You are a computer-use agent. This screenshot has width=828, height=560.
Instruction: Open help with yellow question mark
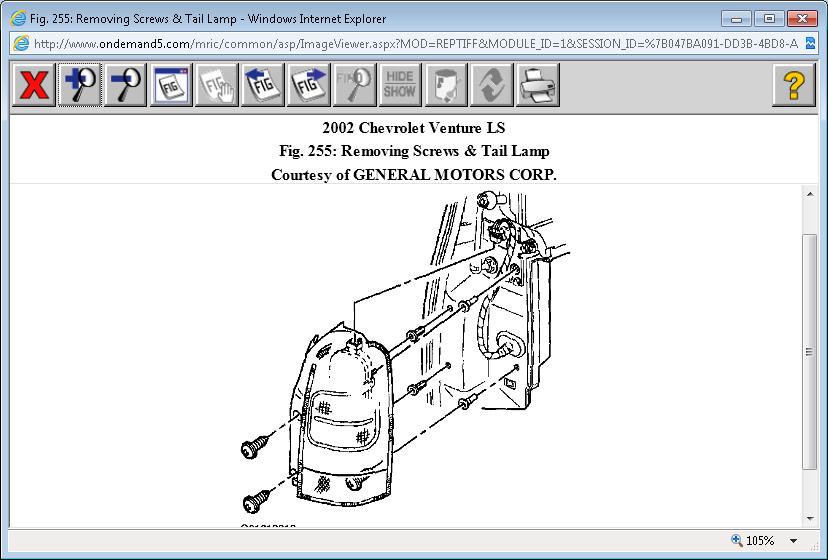coord(794,85)
